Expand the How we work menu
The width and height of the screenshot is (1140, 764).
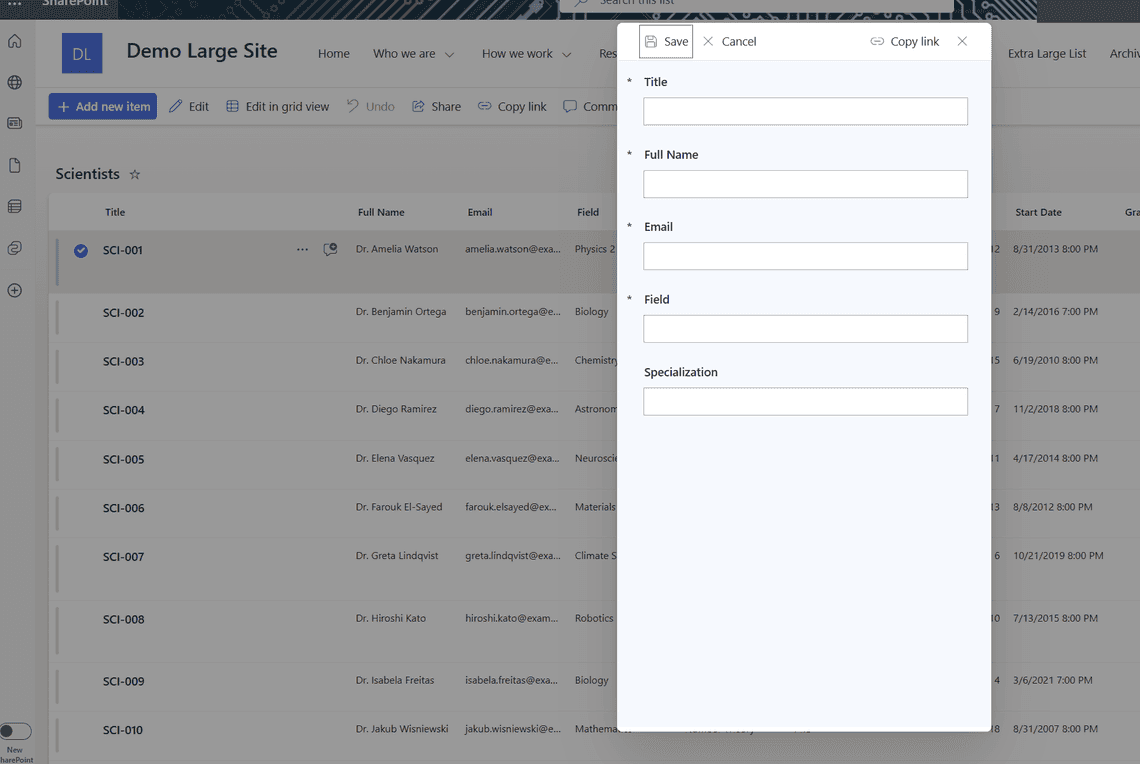coord(526,54)
